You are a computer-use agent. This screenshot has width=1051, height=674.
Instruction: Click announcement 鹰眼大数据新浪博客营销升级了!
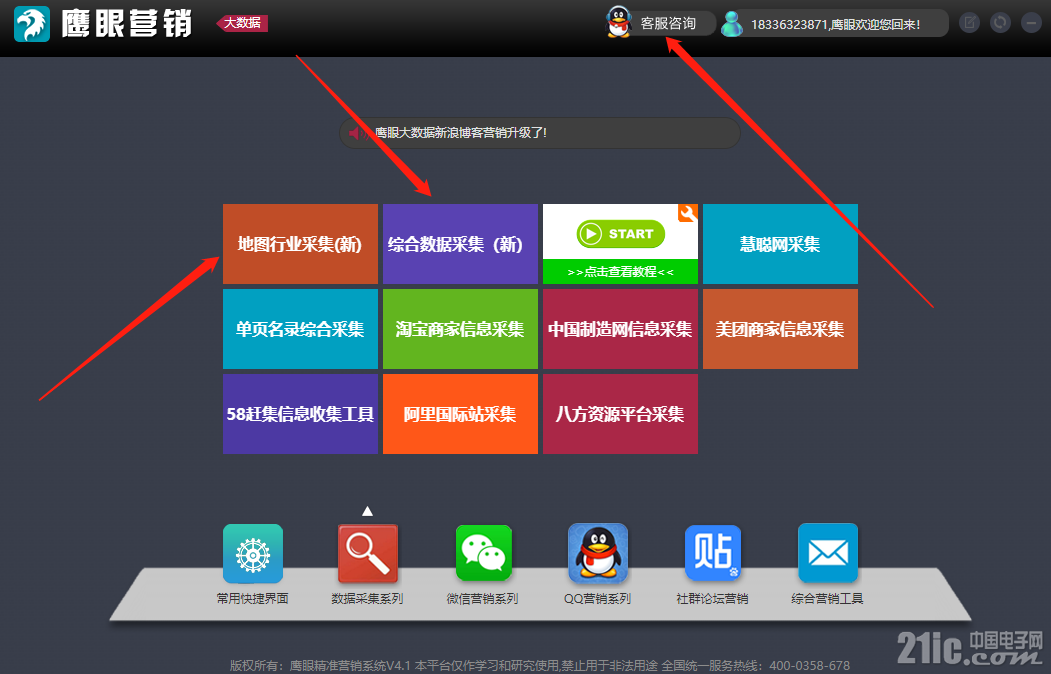[460, 133]
